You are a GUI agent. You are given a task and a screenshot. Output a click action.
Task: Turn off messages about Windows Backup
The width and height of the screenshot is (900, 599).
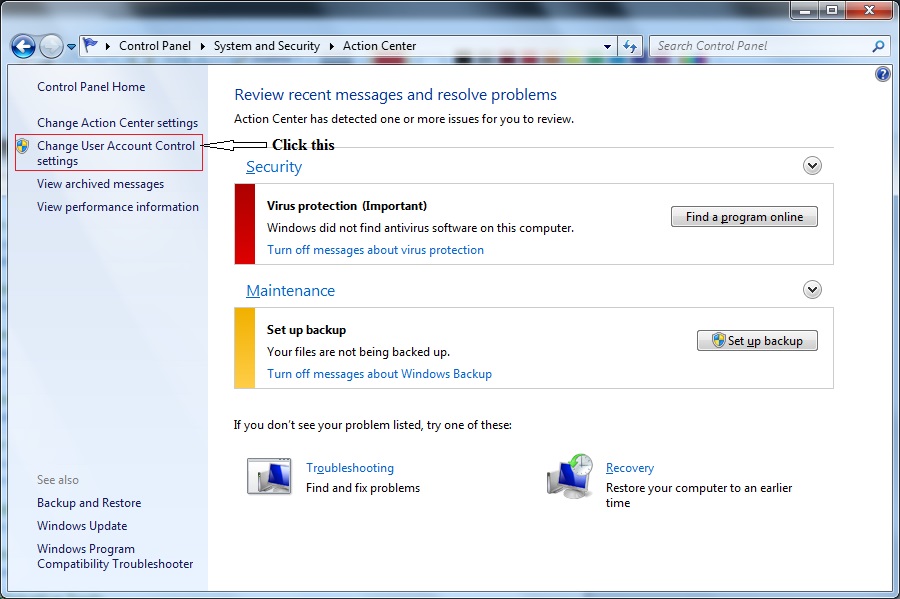click(x=379, y=374)
